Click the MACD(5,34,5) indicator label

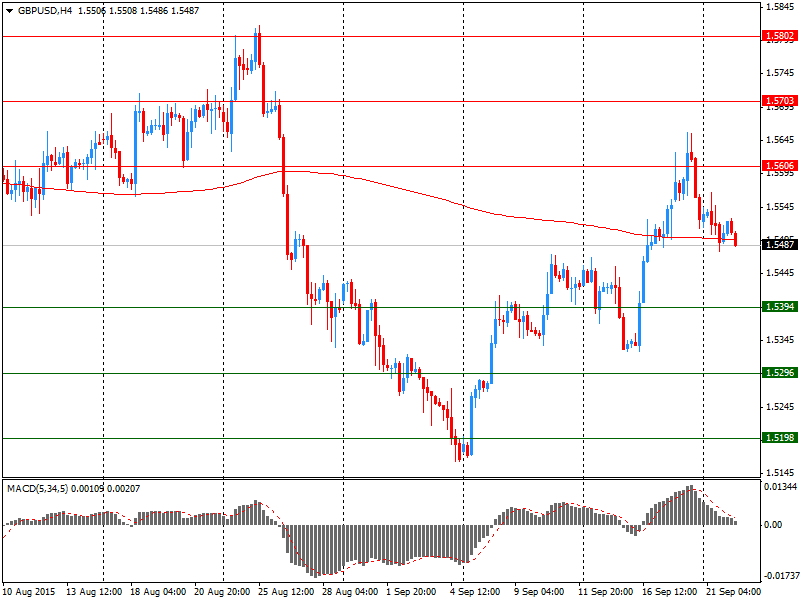point(38,489)
